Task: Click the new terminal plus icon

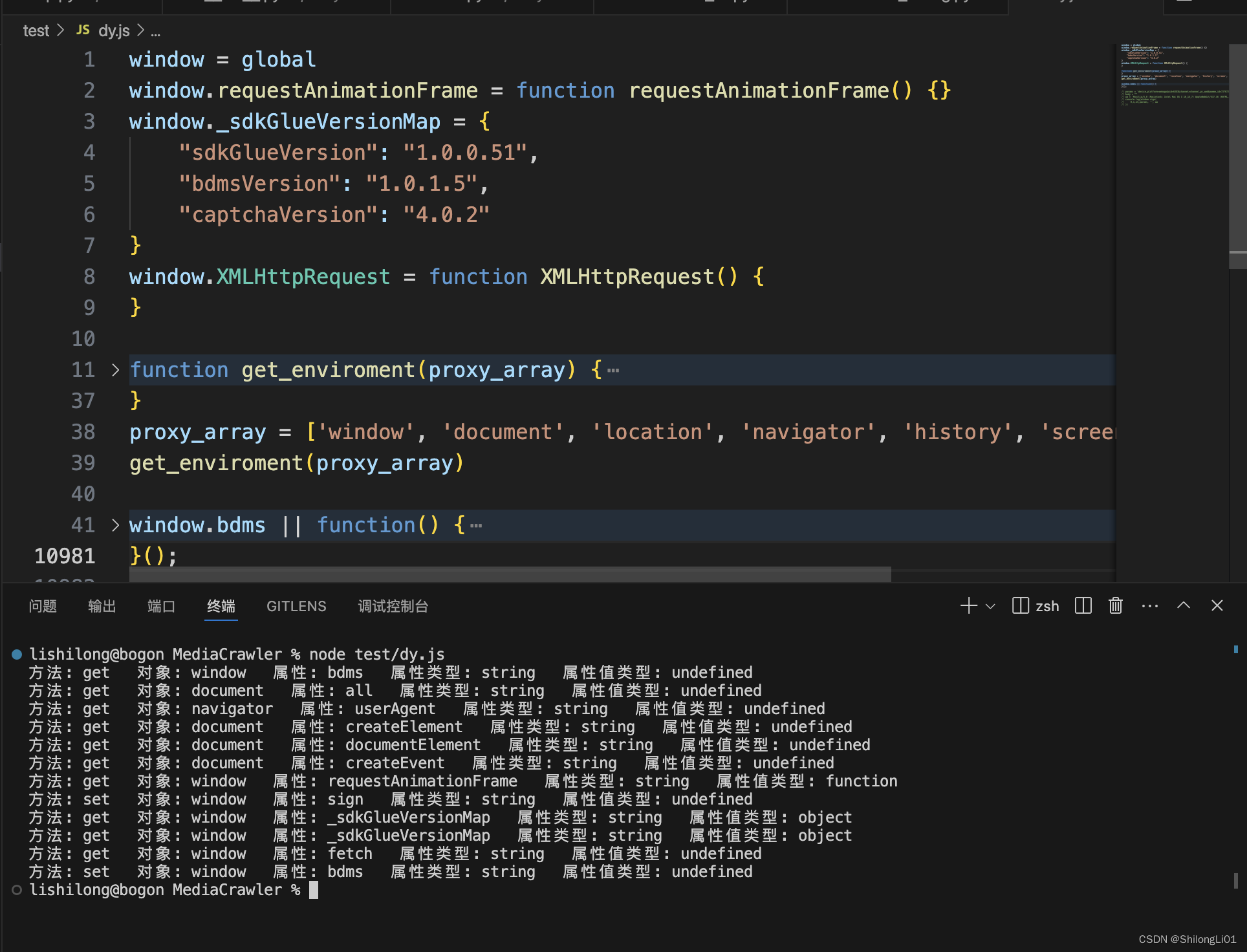Action: [x=968, y=606]
